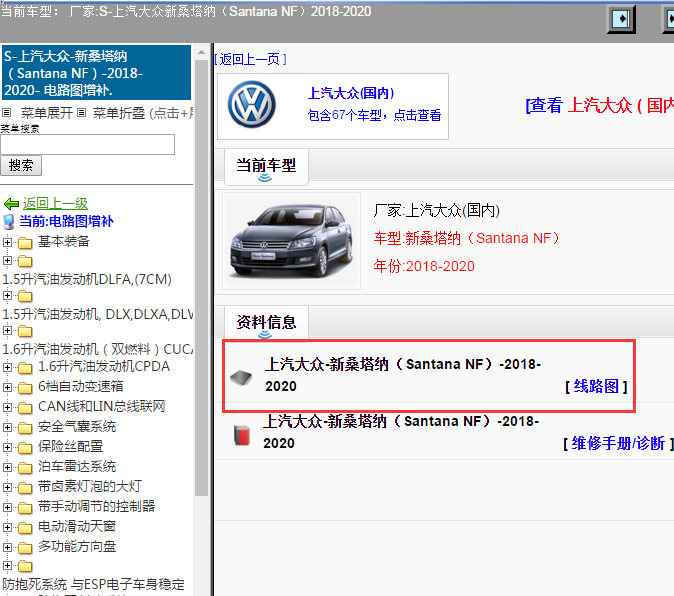The height and width of the screenshot is (596, 674).
Task: Open folder icon of 1.6升汽油发动机CPDA
Action: (x=25, y=368)
